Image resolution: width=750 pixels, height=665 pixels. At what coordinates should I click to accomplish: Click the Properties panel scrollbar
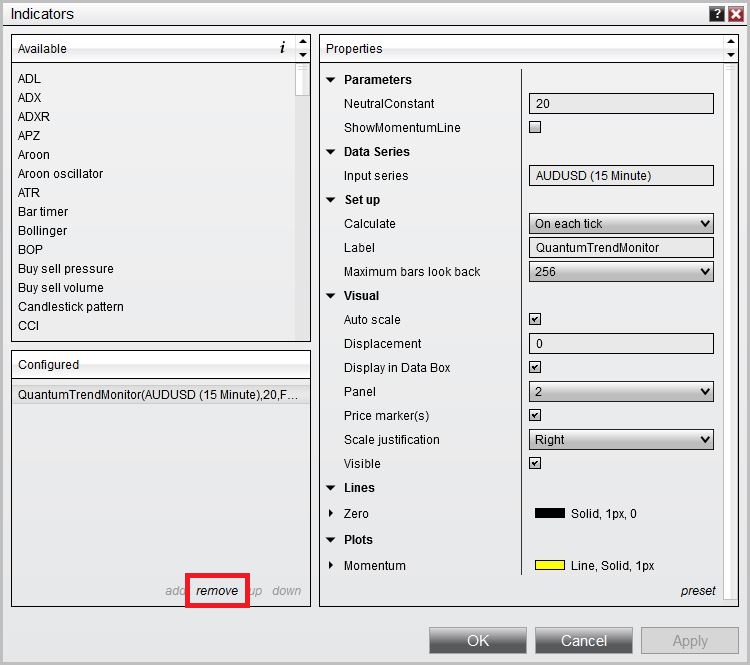click(730, 330)
